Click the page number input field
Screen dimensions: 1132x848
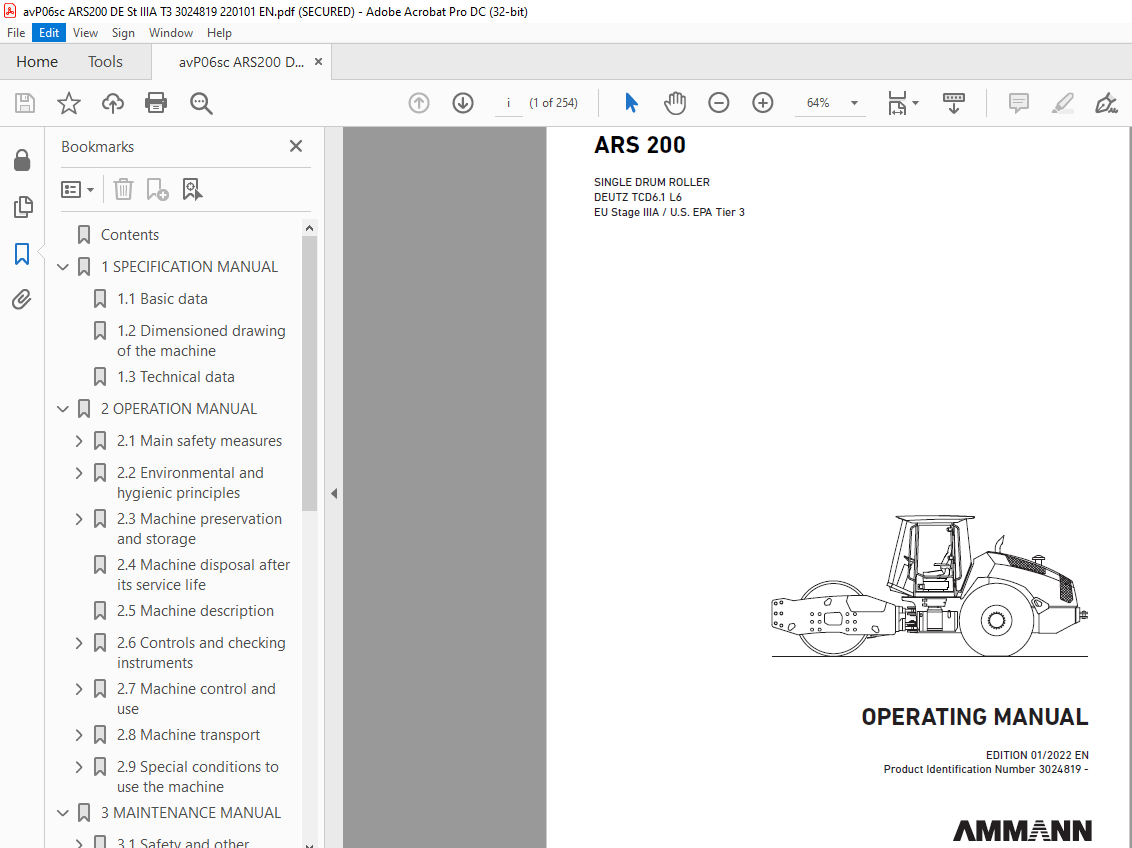508,103
